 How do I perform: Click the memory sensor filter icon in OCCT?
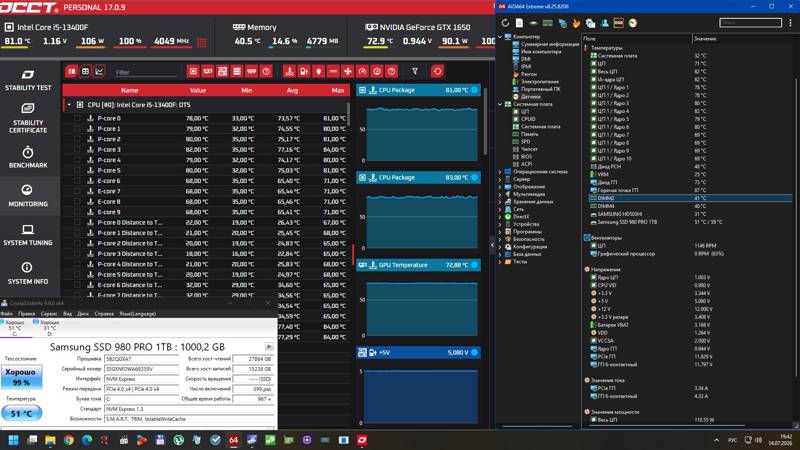(x=252, y=71)
